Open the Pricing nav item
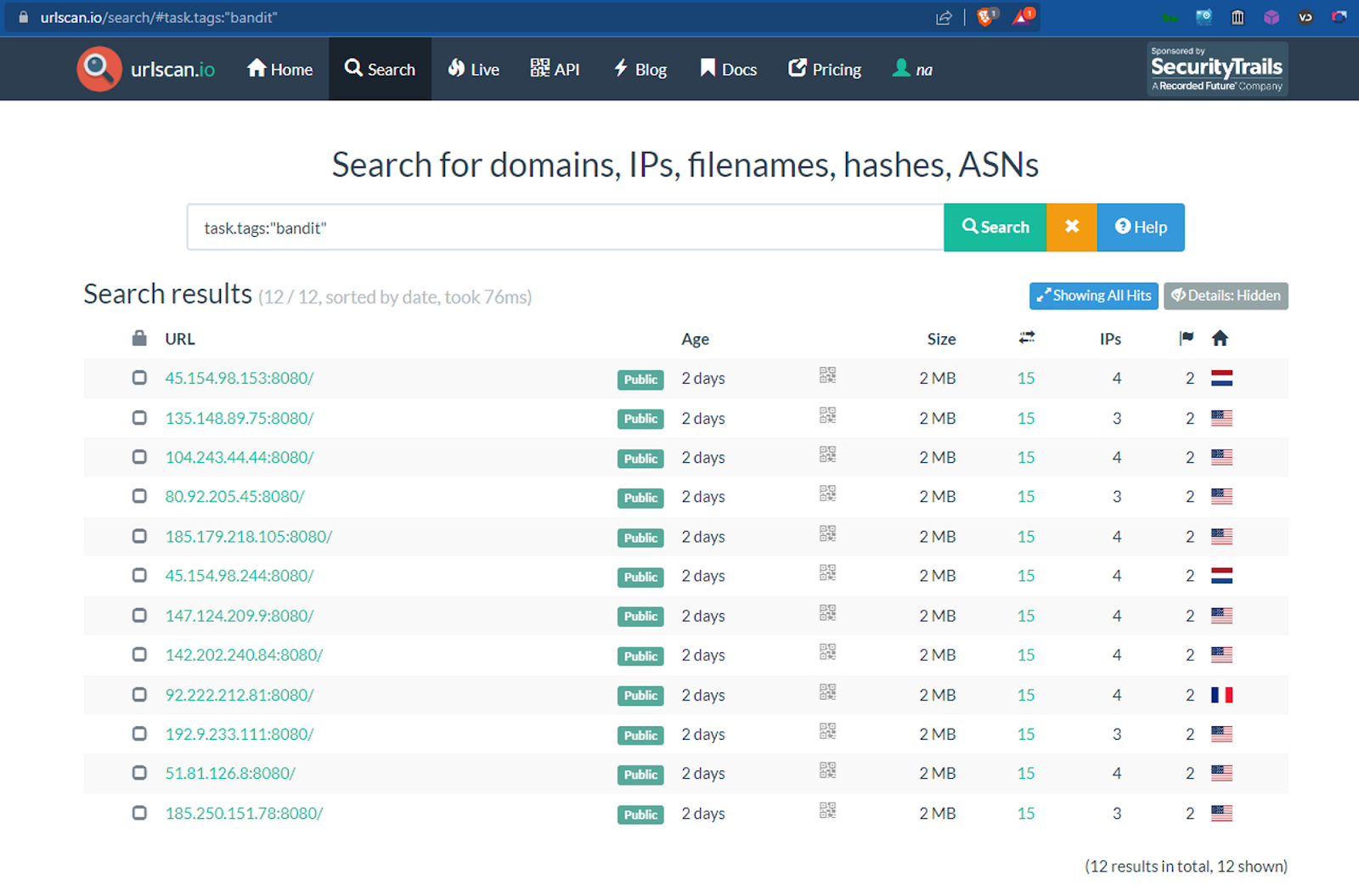1359x896 pixels. click(x=825, y=69)
